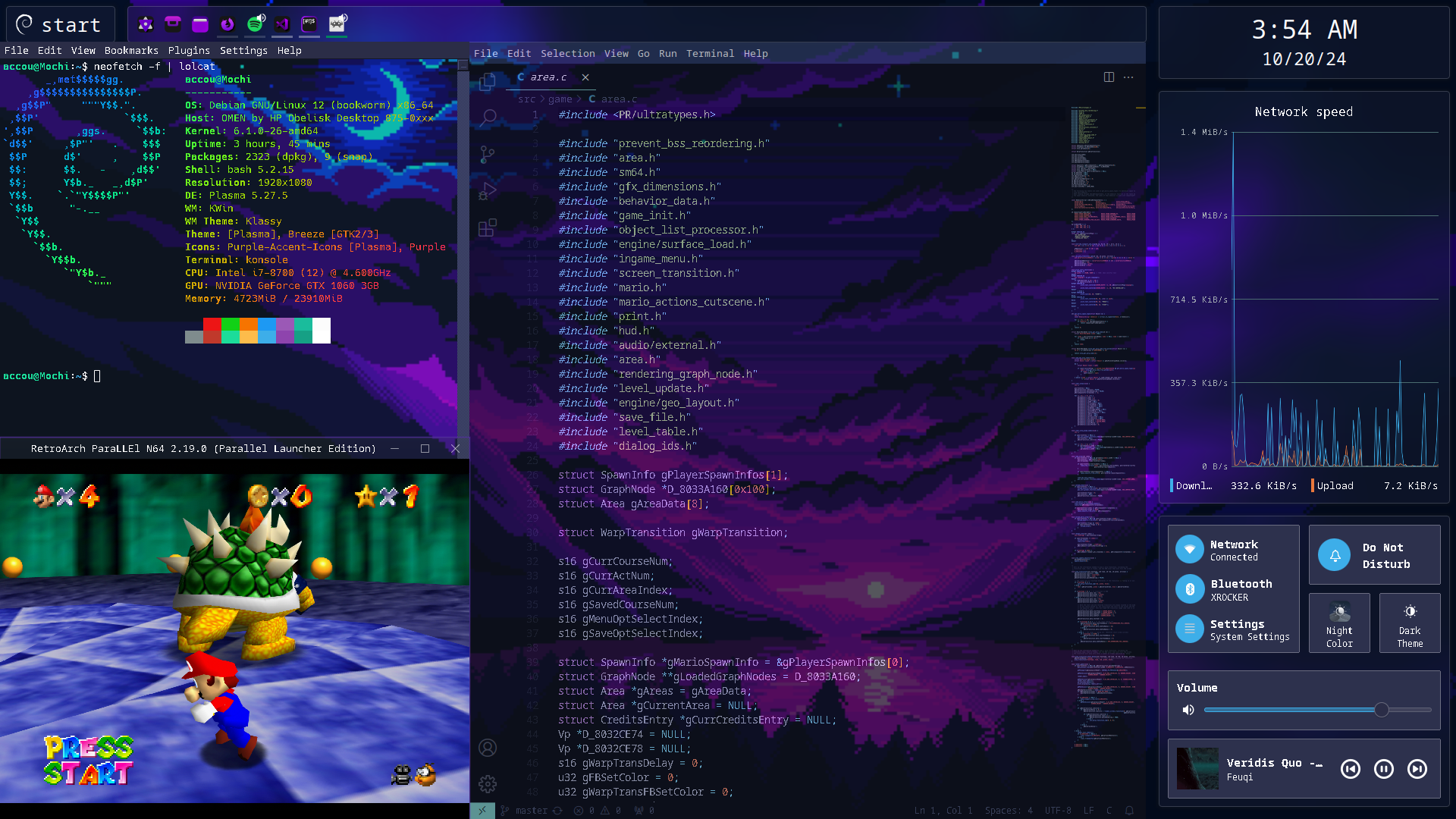Change indentation via Spaces: 4
1456x819 pixels.
[x=1009, y=811]
